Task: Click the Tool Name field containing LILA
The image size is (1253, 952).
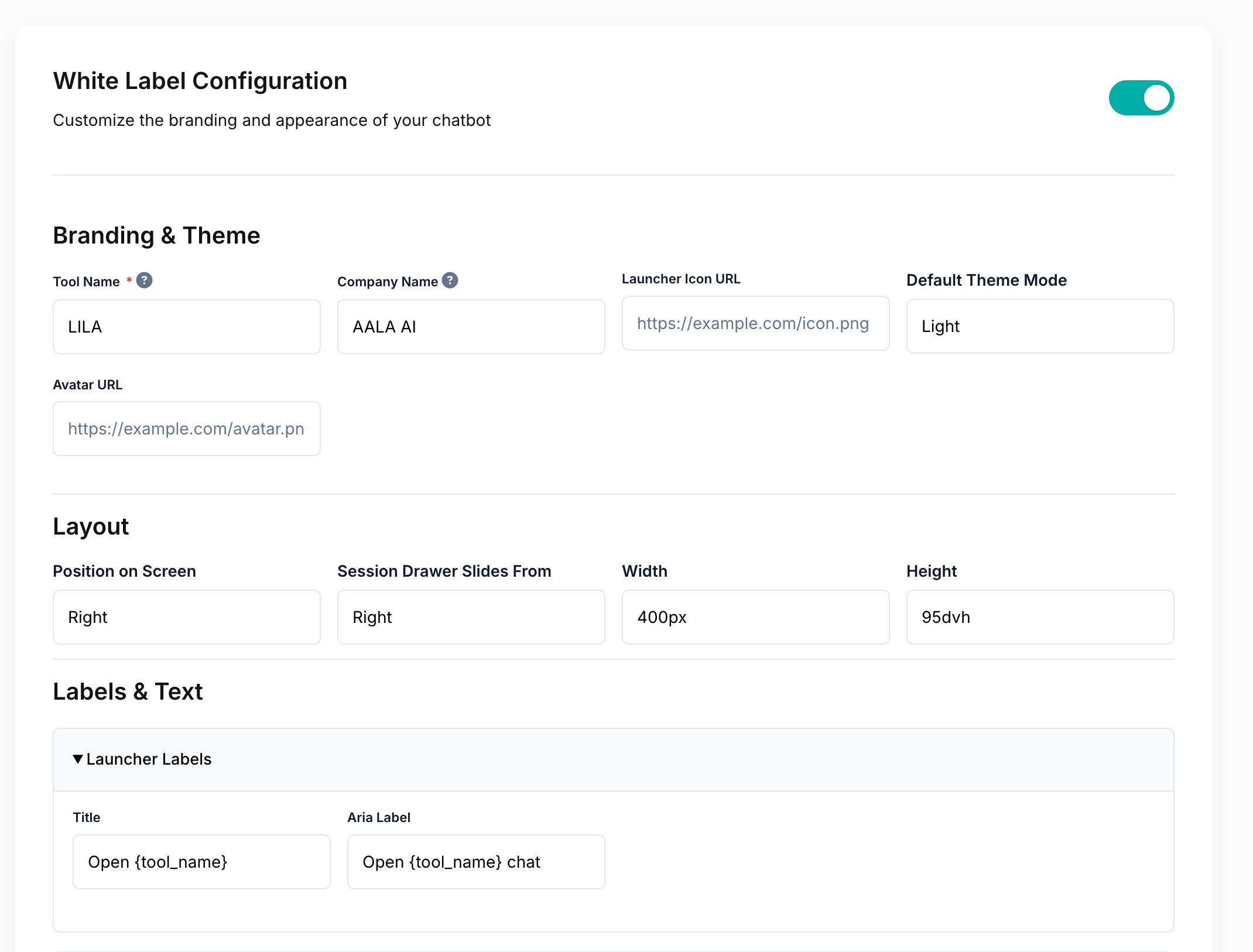Action: pyautogui.click(x=186, y=327)
